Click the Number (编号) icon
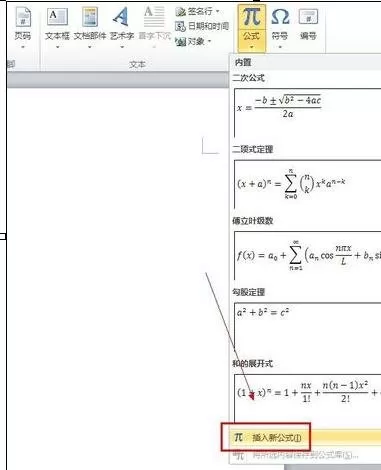Viewport: 381px width, 470px height. (308, 17)
